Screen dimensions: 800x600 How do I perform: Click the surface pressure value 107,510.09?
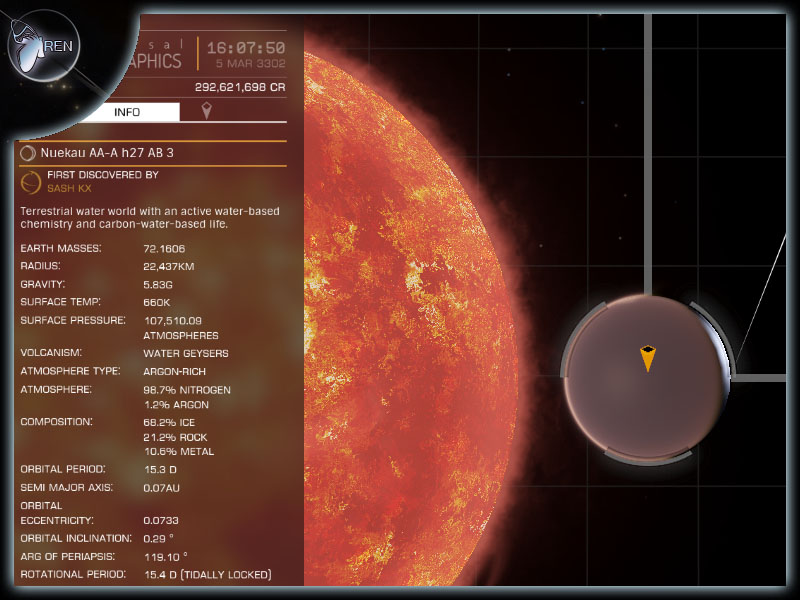173,321
